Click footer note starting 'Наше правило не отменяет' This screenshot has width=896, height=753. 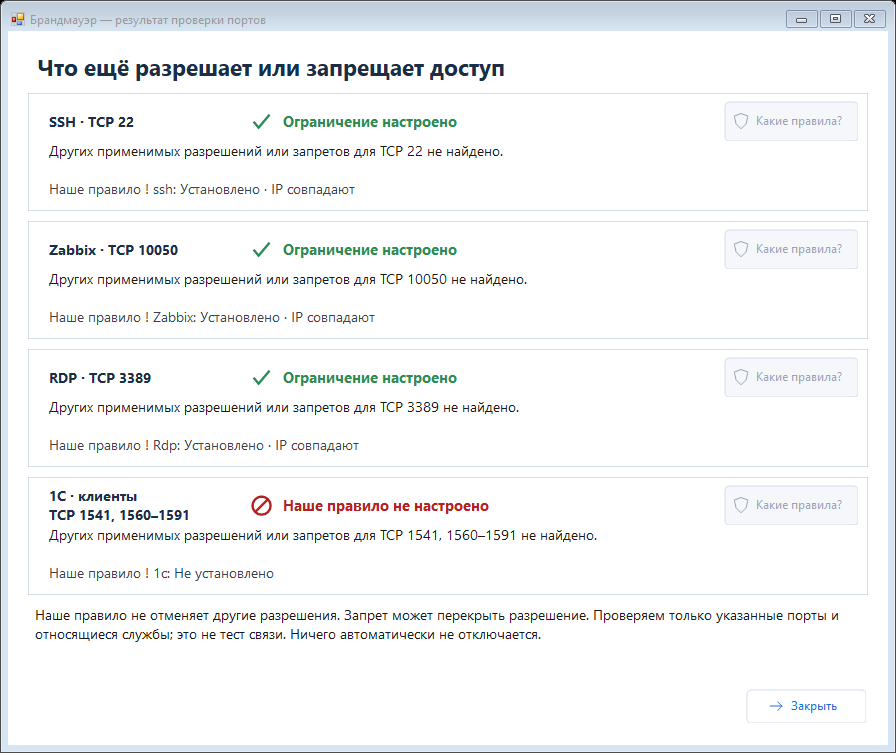(x=437, y=625)
